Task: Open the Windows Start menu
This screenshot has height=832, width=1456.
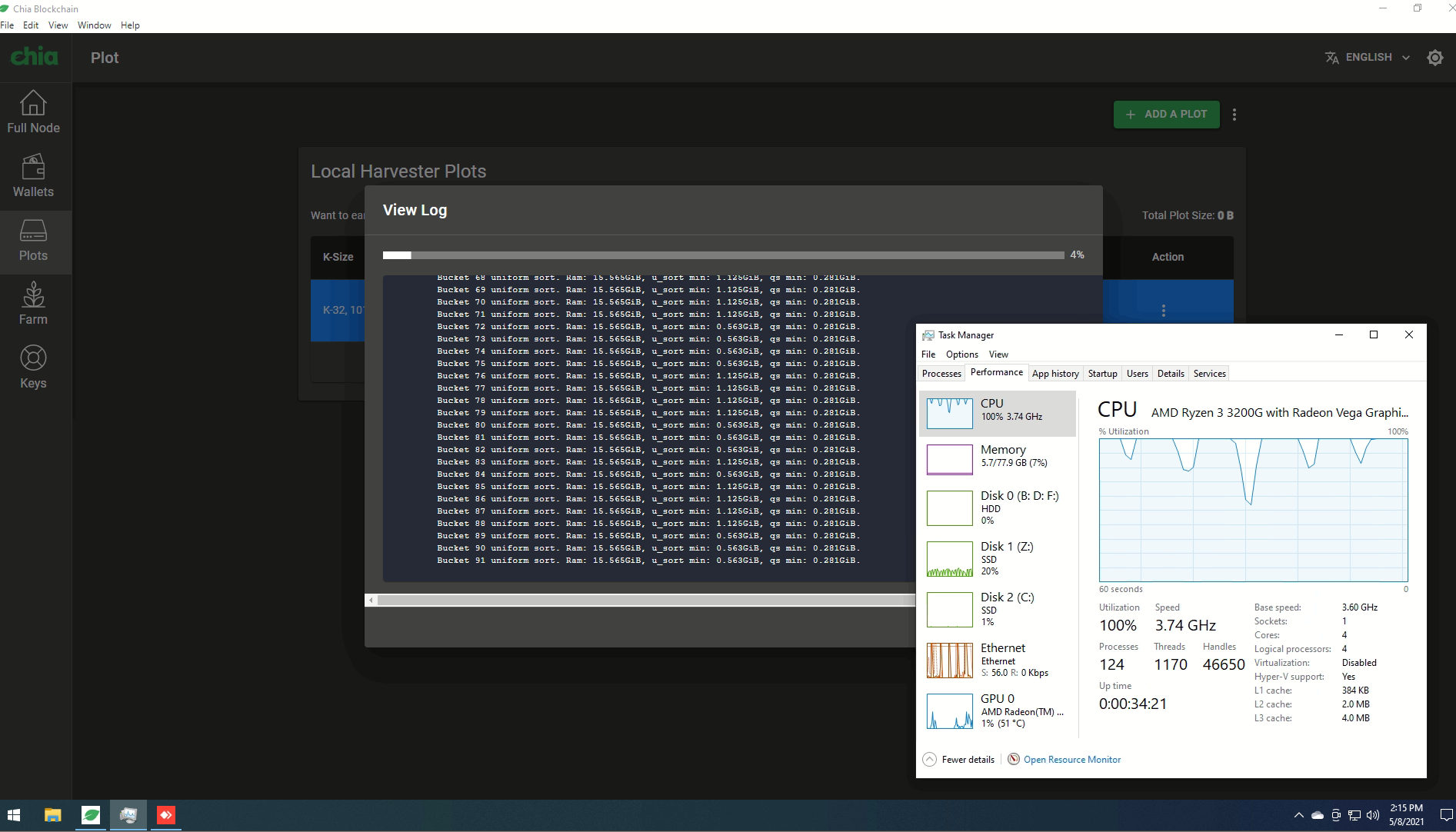Action: point(14,815)
